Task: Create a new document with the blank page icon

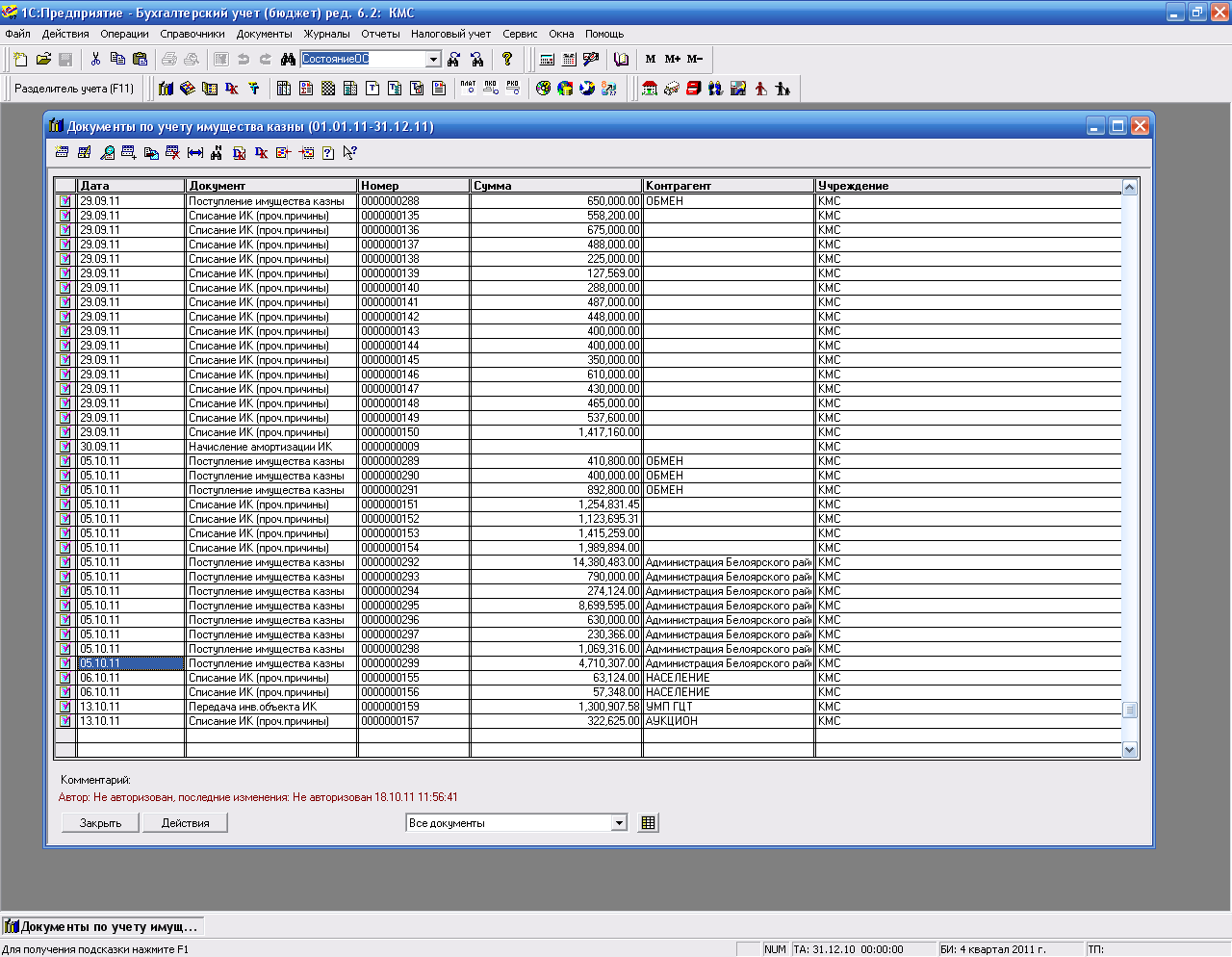Action: [20, 60]
